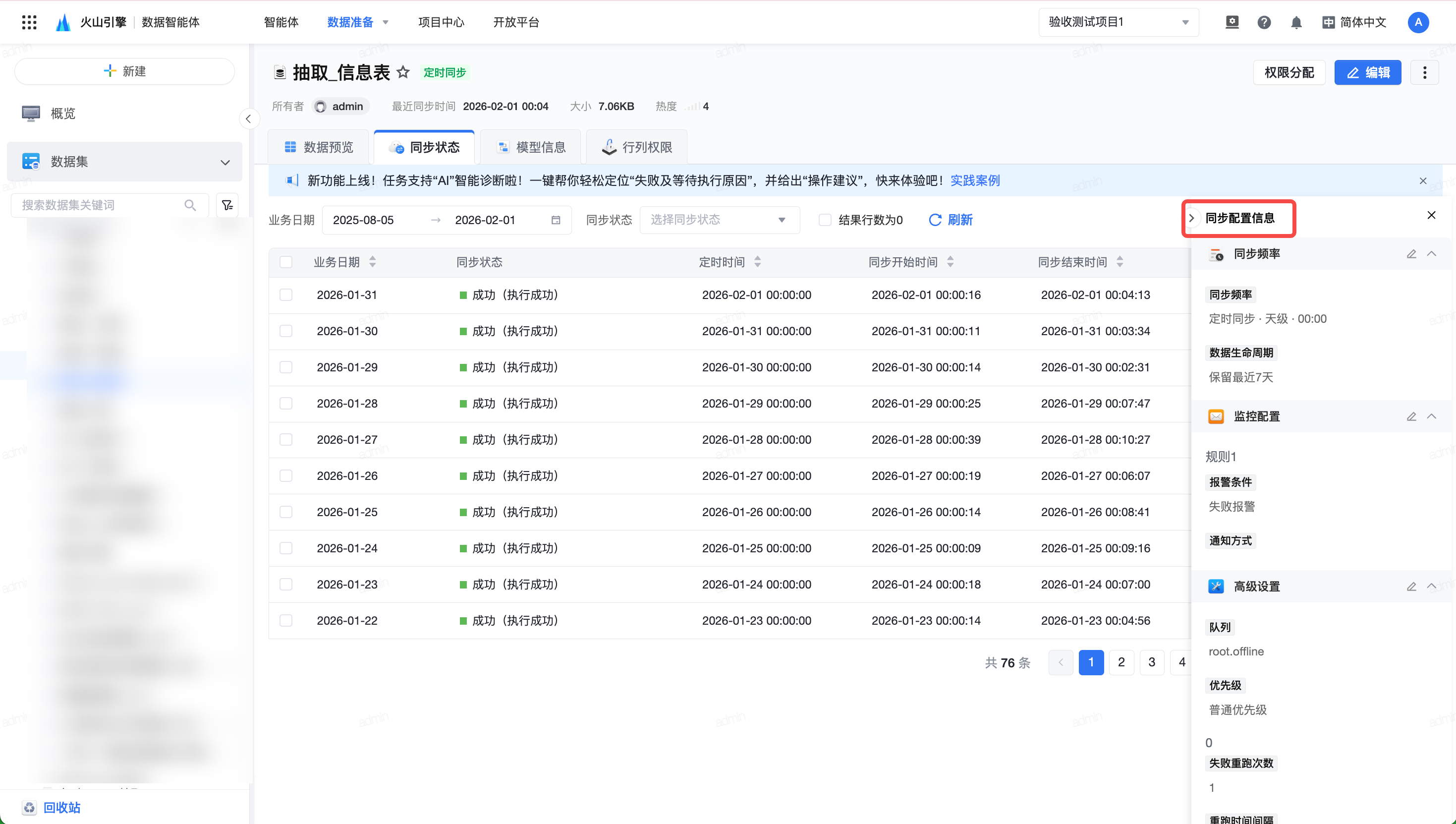The height and width of the screenshot is (824, 1456).
Task: Switch to the 数据预览 tab
Action: pos(319,147)
